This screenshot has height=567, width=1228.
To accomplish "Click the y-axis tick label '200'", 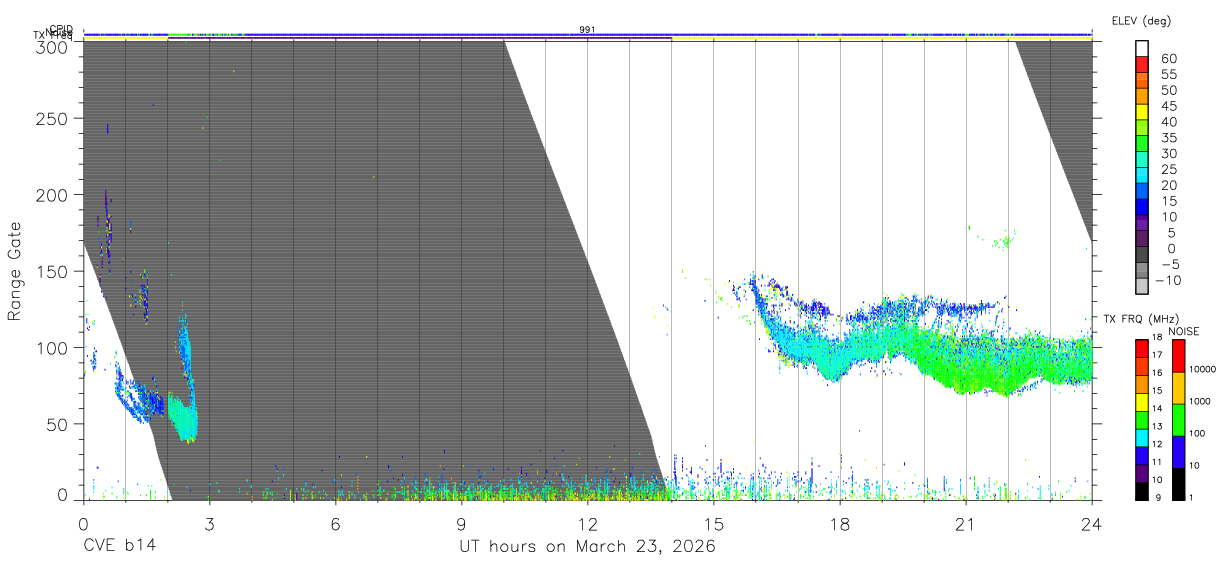I will [53, 195].
